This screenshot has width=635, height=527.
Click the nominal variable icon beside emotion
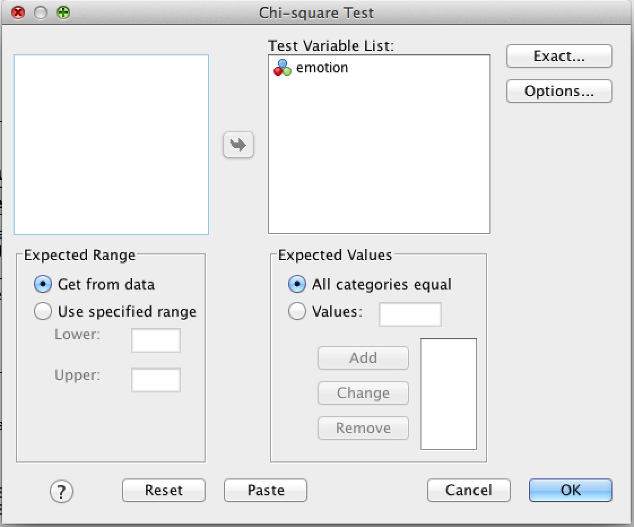click(x=282, y=68)
